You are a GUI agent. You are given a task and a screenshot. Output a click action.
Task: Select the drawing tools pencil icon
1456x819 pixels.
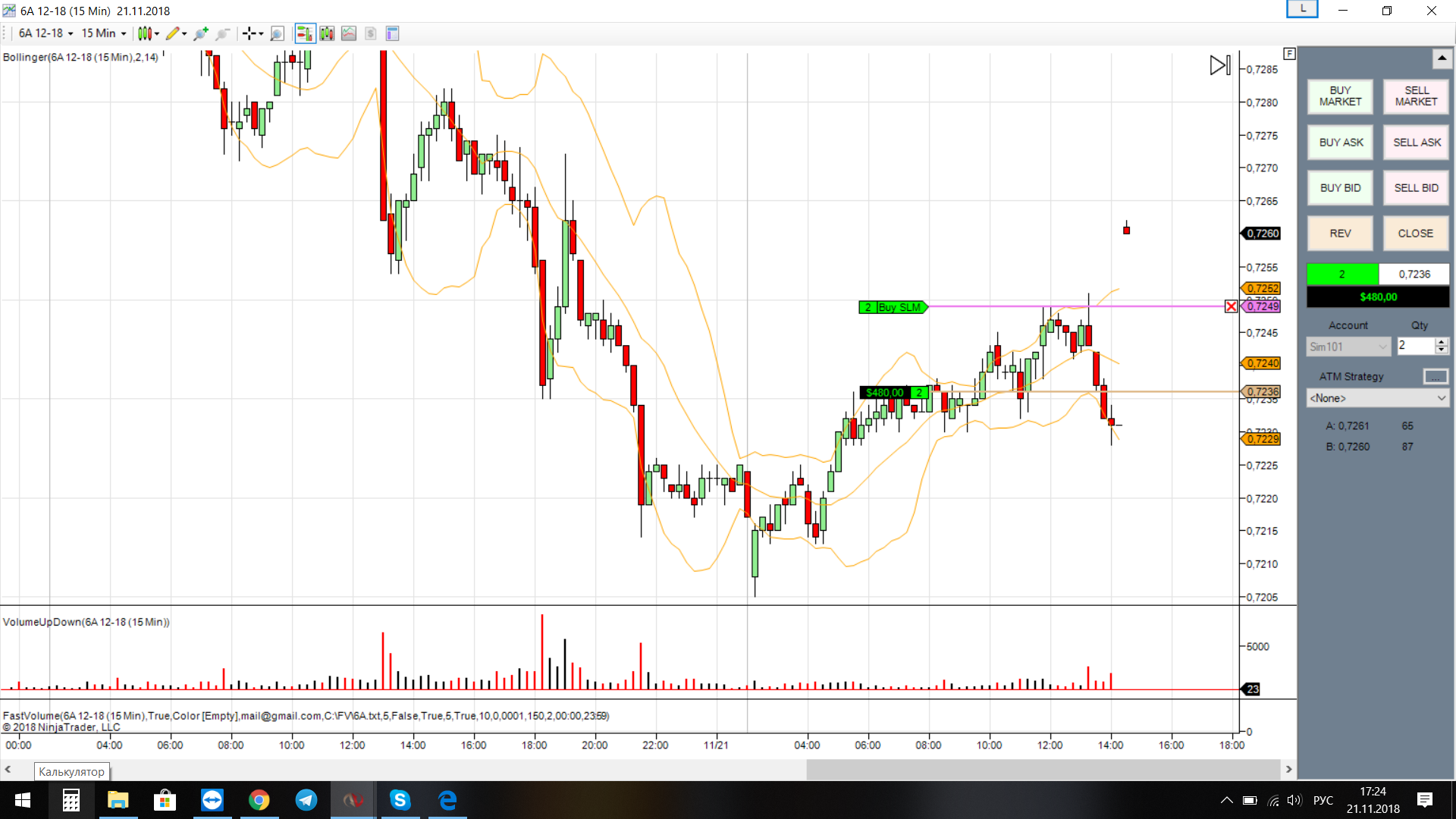tap(173, 33)
